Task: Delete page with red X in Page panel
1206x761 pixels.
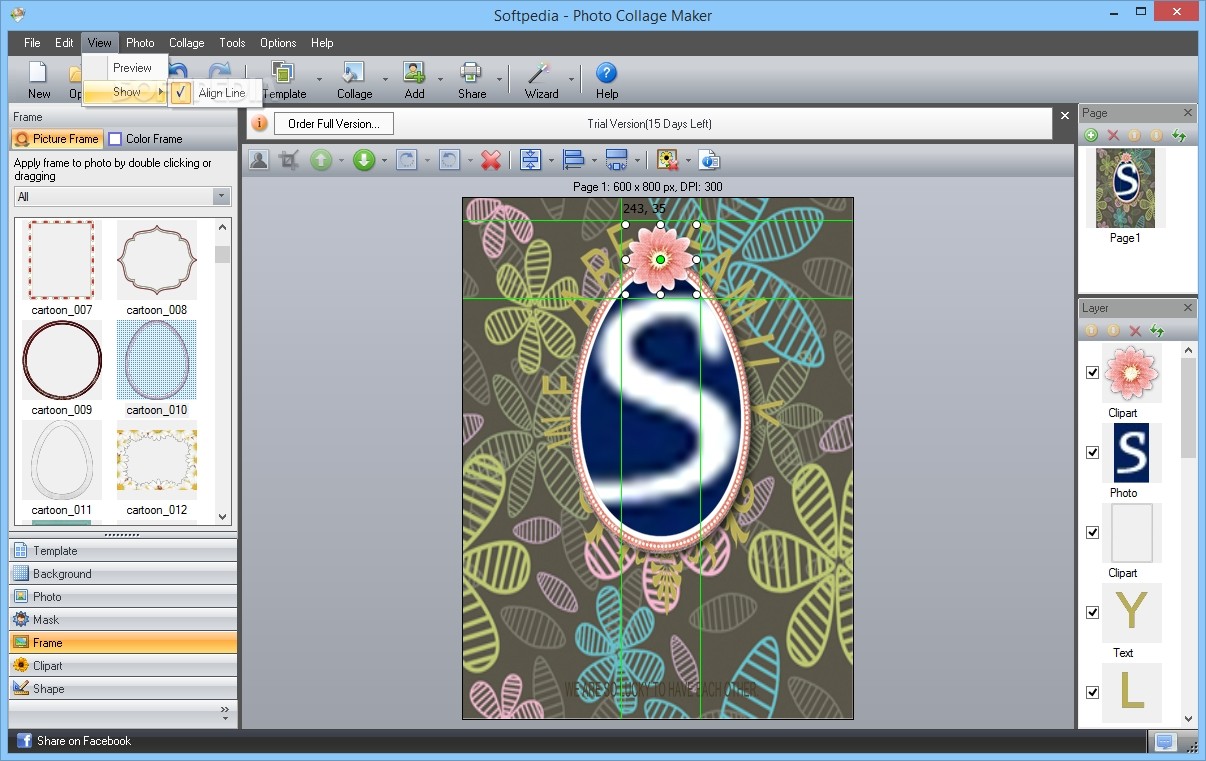Action: 1113,135
